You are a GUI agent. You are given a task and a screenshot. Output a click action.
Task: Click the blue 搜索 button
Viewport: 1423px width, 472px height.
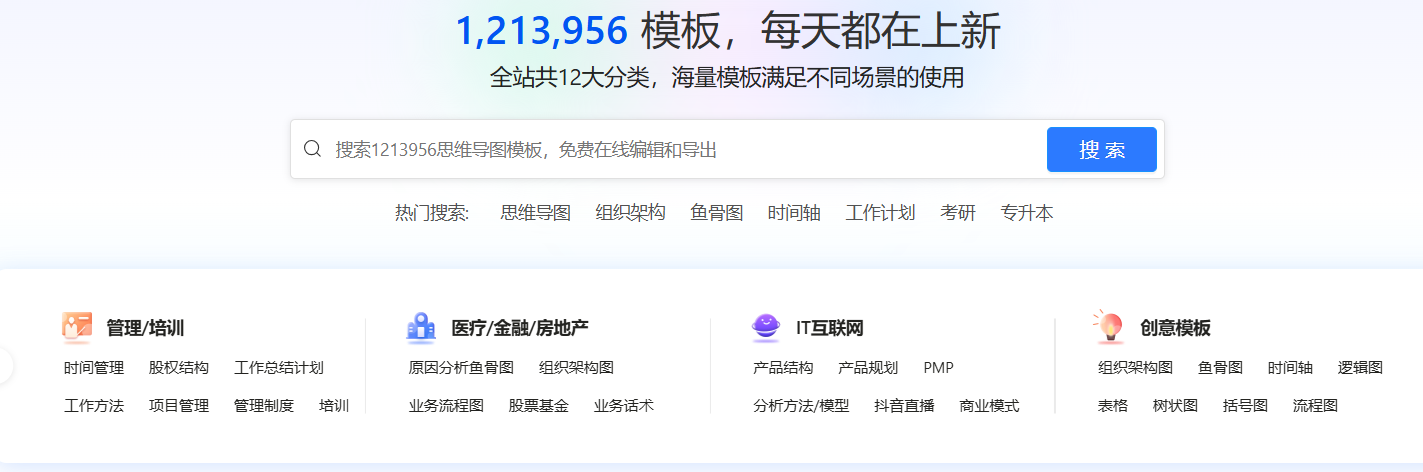point(1102,150)
